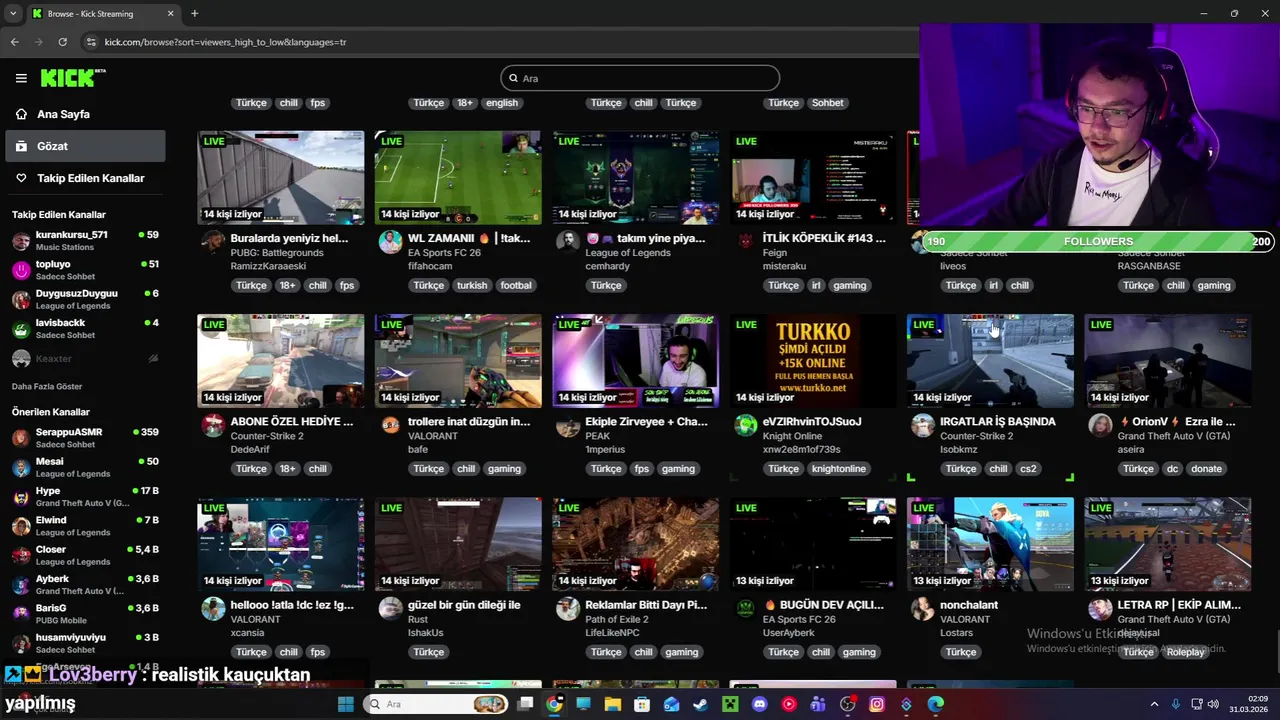Image resolution: width=1280 pixels, height=720 pixels.
Task: Click the Microsoft Edge taskbar icon
Action: [x=936, y=704]
